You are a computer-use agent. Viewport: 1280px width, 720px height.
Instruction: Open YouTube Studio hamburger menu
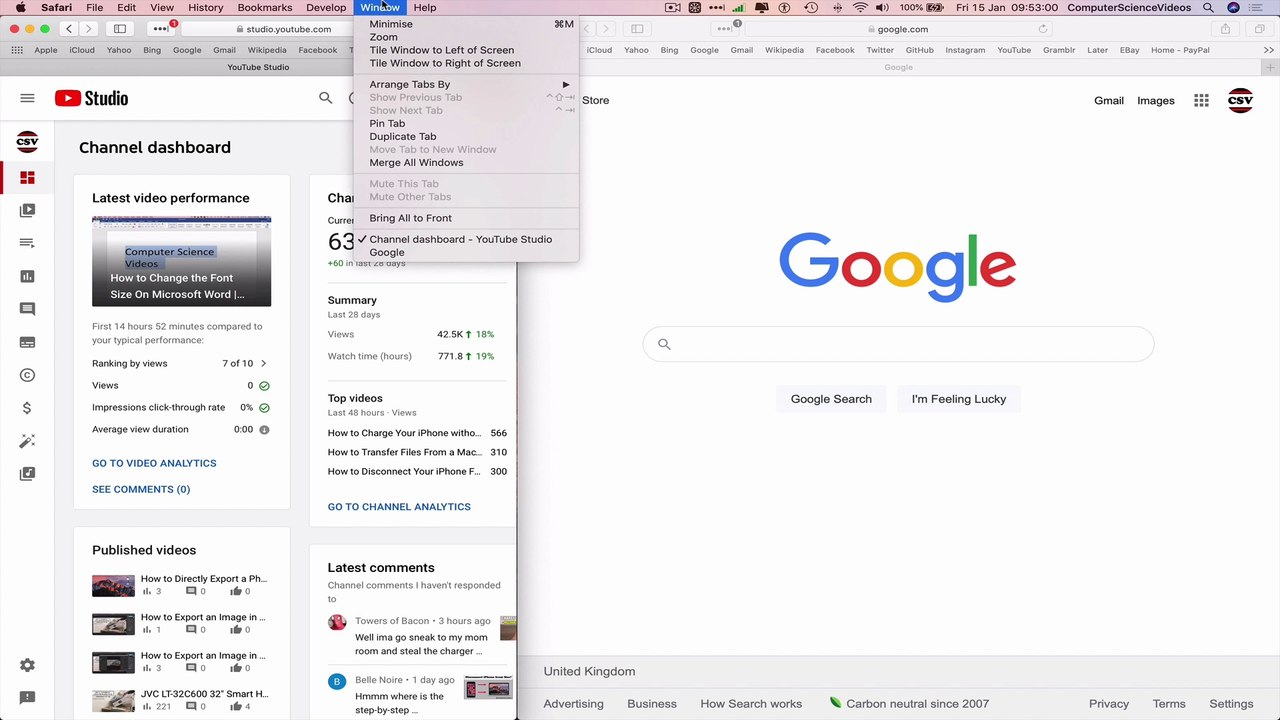click(27, 98)
